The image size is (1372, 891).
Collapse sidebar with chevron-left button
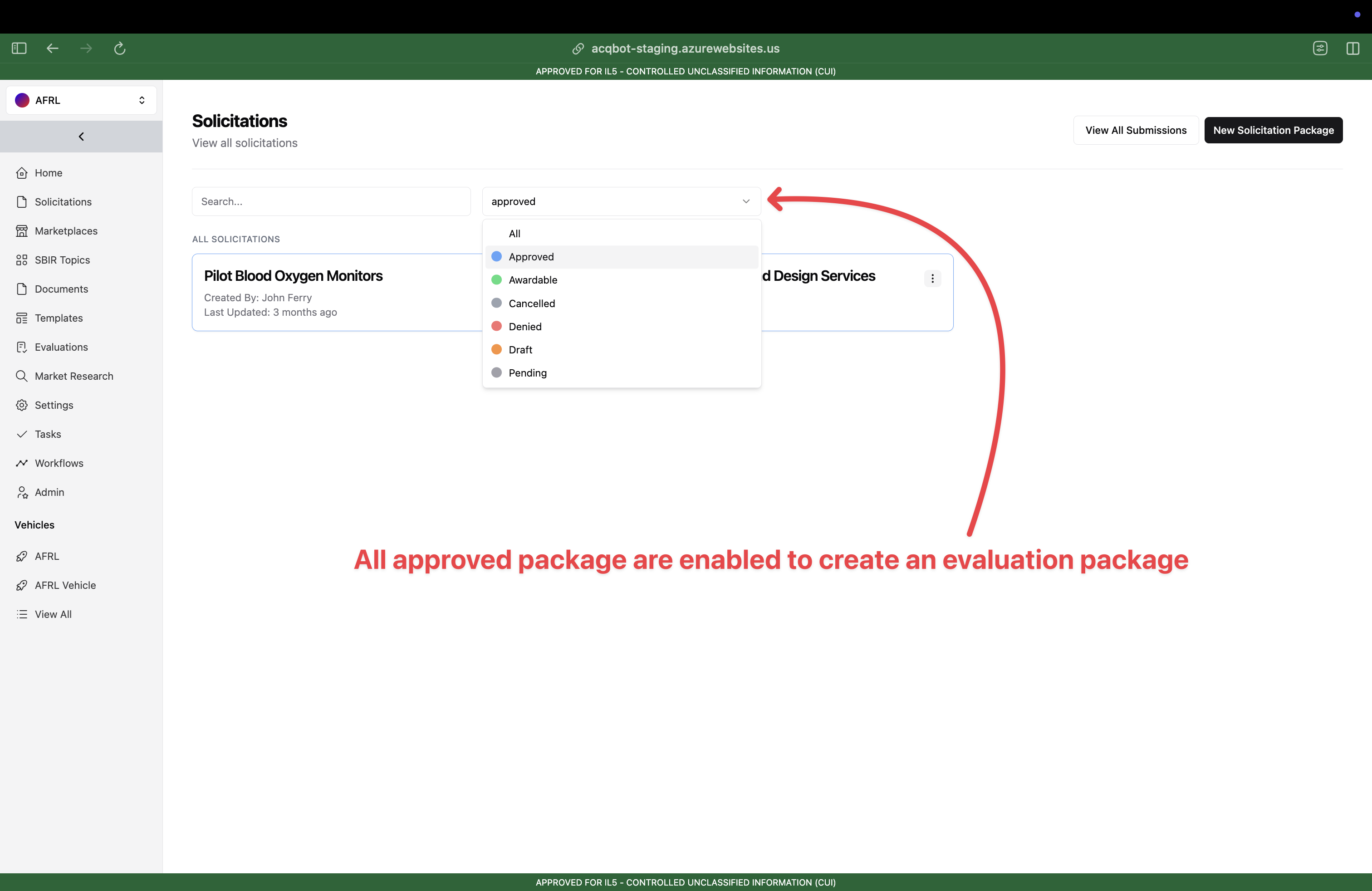tap(81, 137)
